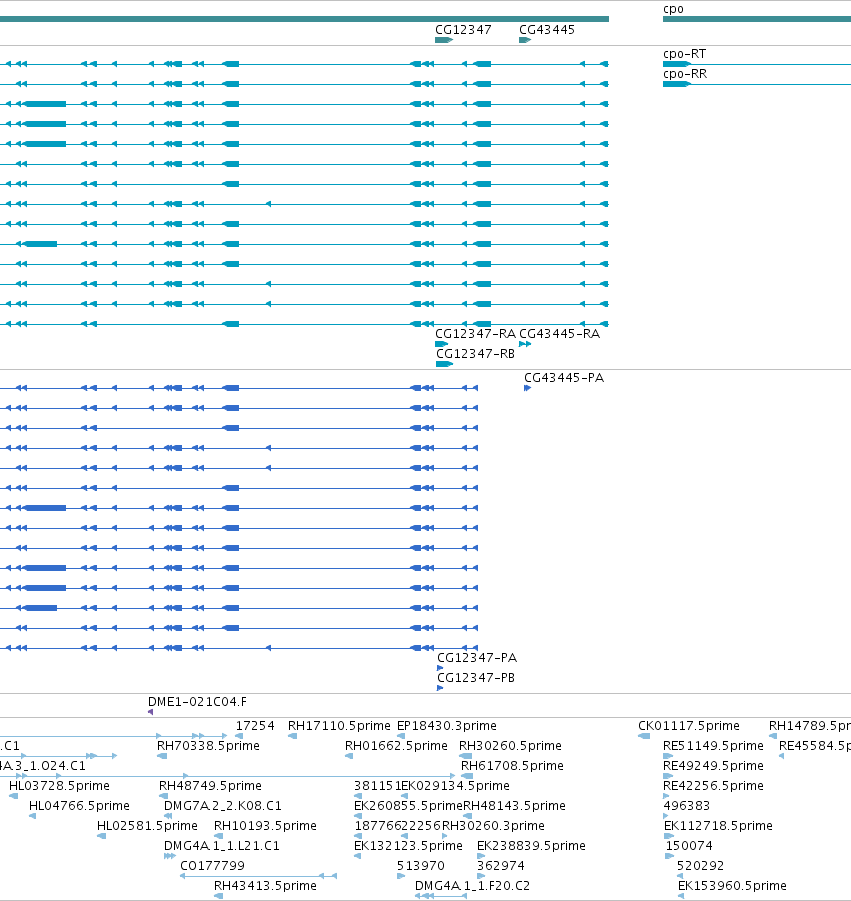Select EST HL02581.5prime
The height and width of the screenshot is (901, 851).
click(147, 826)
